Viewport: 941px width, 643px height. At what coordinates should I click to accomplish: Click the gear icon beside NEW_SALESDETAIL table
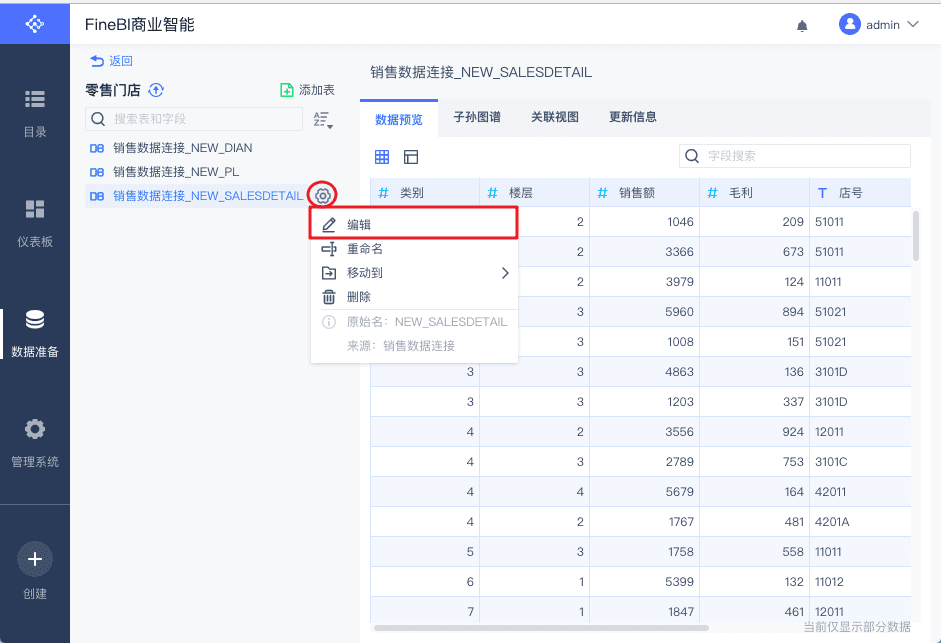pos(323,196)
